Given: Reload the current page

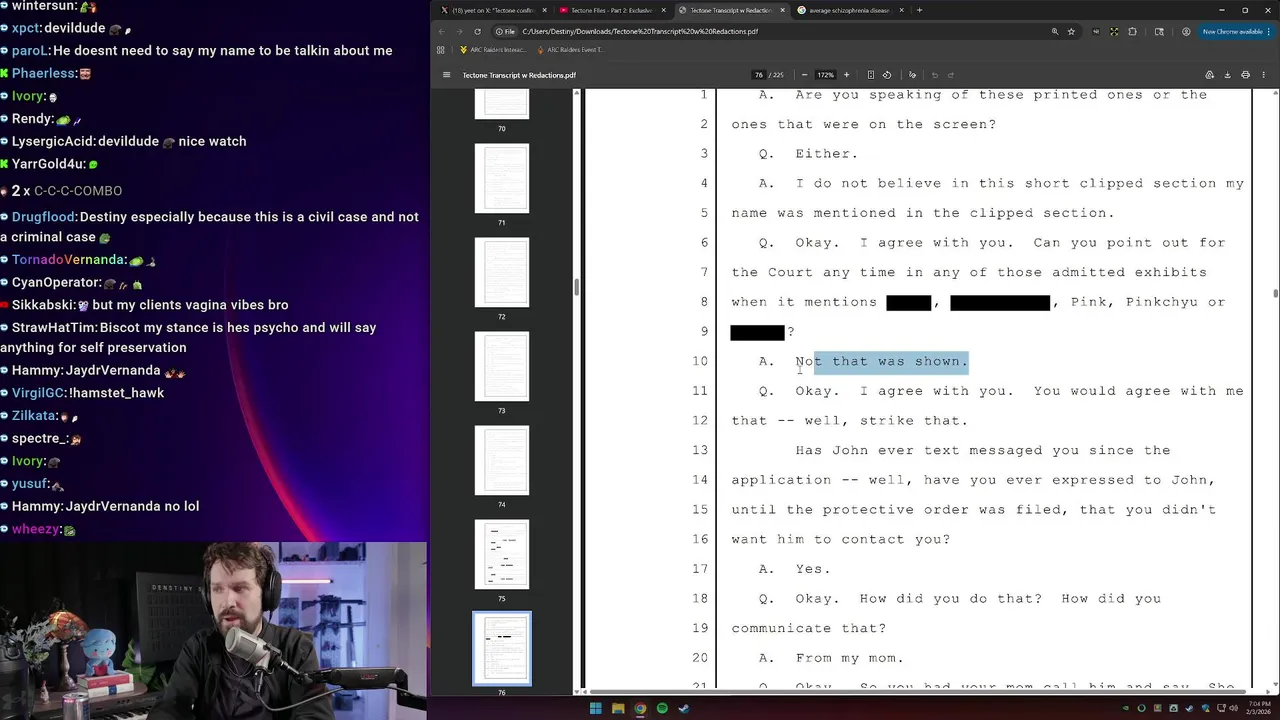Looking at the screenshot, I should [x=477, y=31].
